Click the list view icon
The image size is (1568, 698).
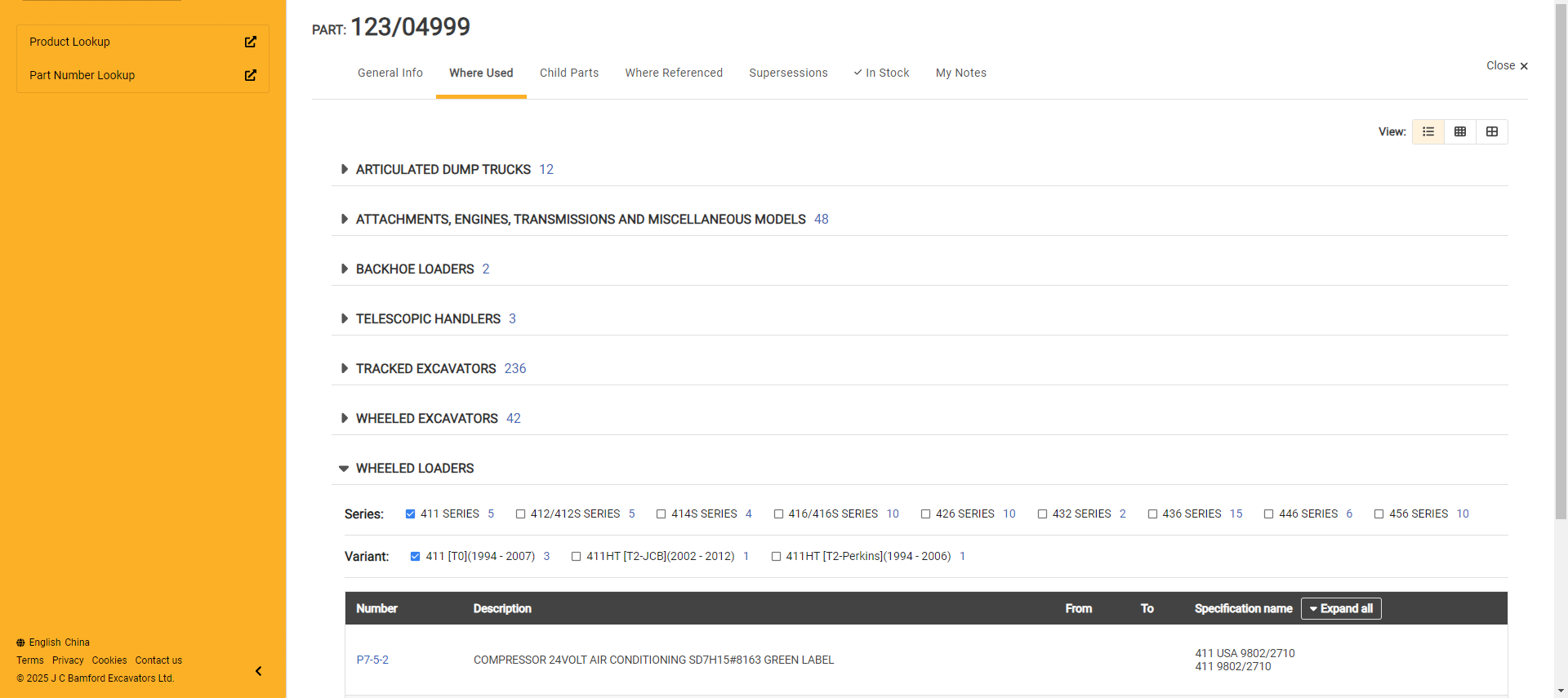pyautogui.click(x=1428, y=131)
